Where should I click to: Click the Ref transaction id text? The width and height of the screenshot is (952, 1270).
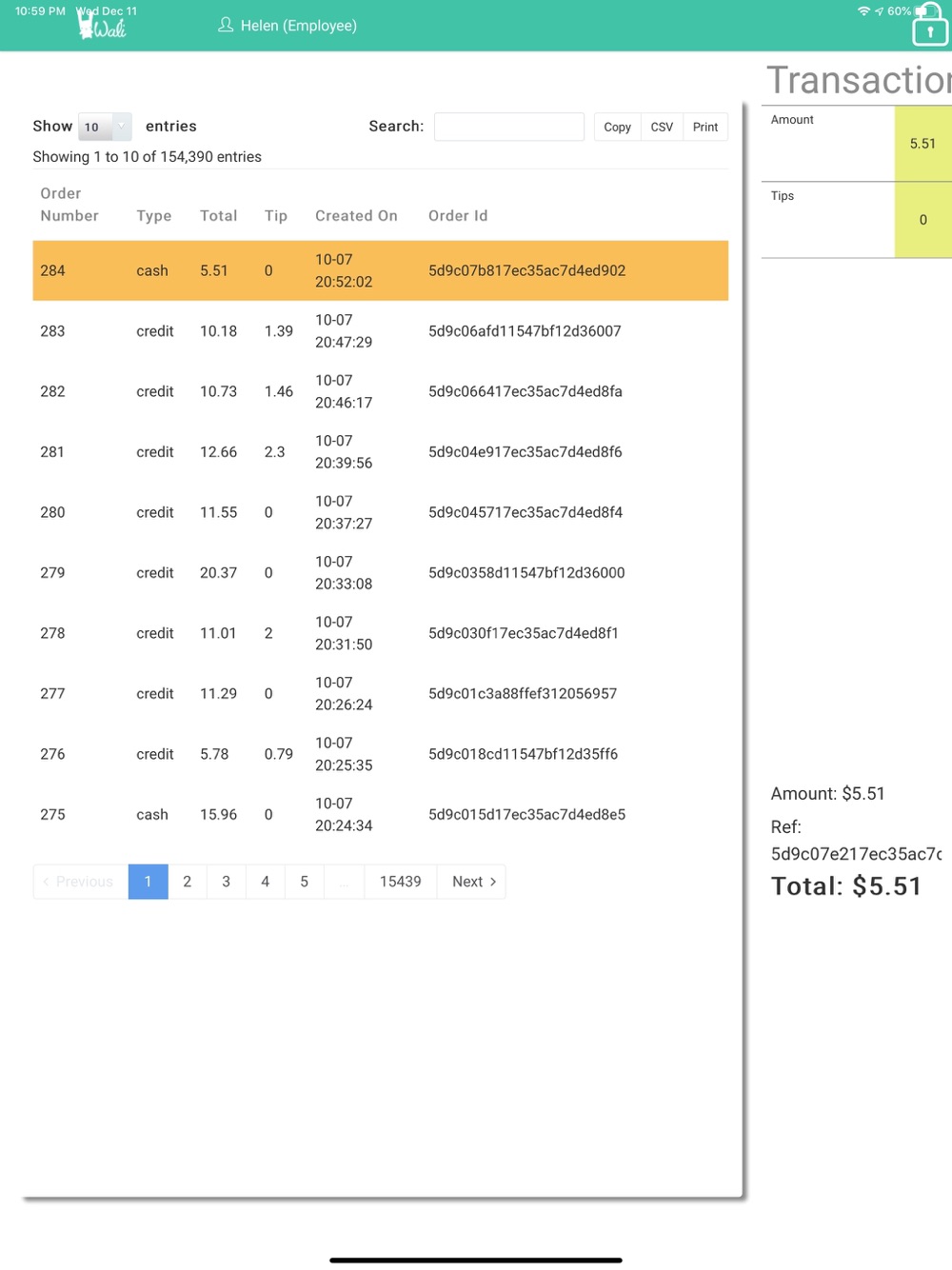[x=857, y=854]
